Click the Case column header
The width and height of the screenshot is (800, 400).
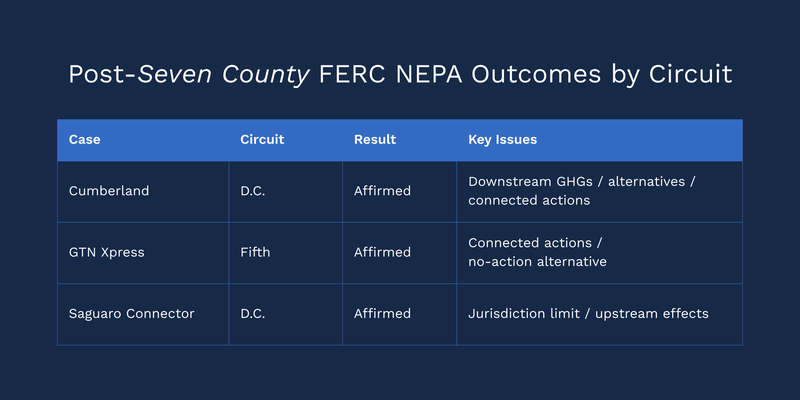85,140
